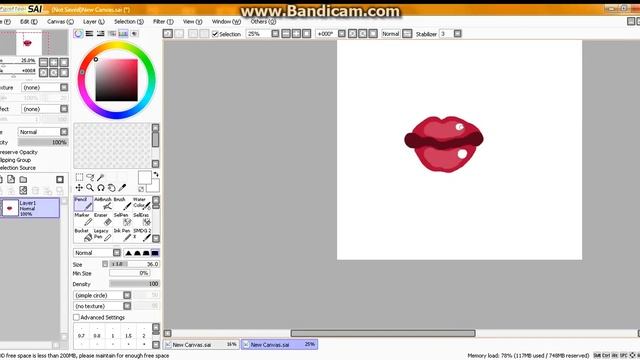Click the transparent color toggle icon

point(141,189)
